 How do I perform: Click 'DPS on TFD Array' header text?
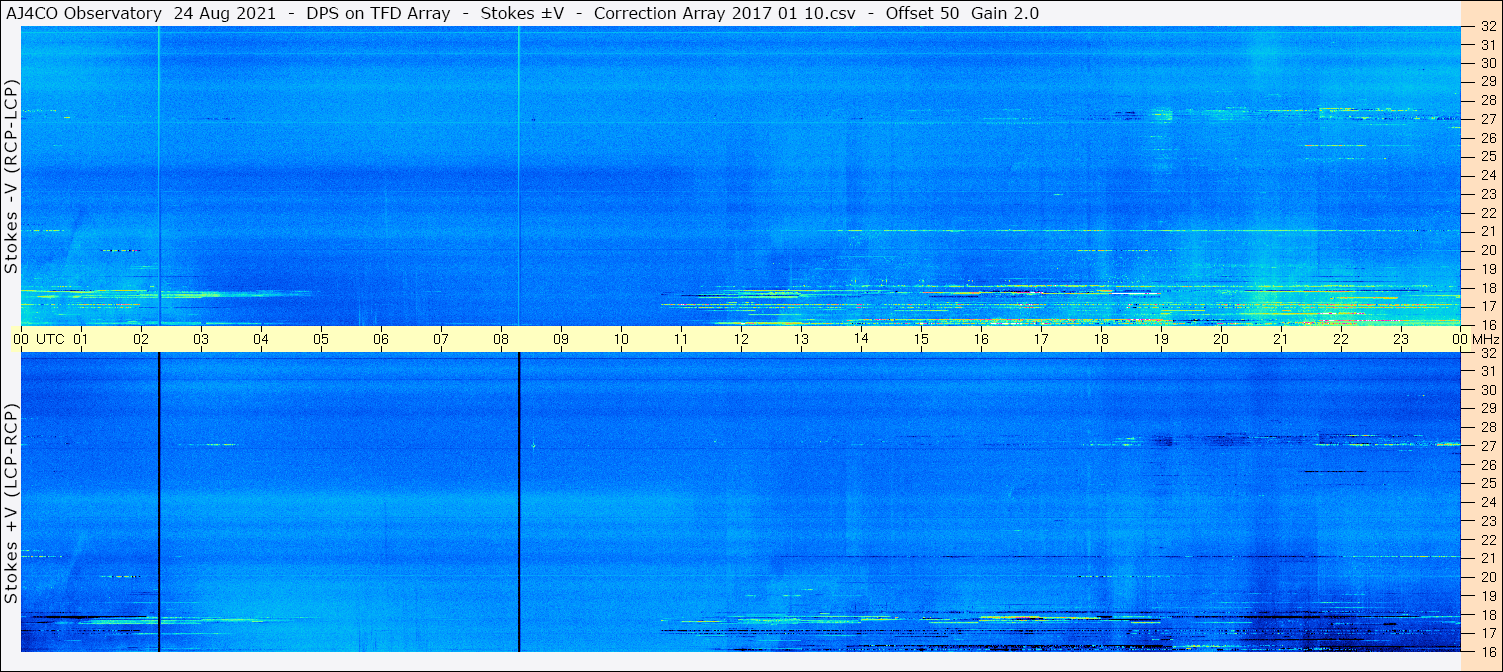tap(378, 13)
